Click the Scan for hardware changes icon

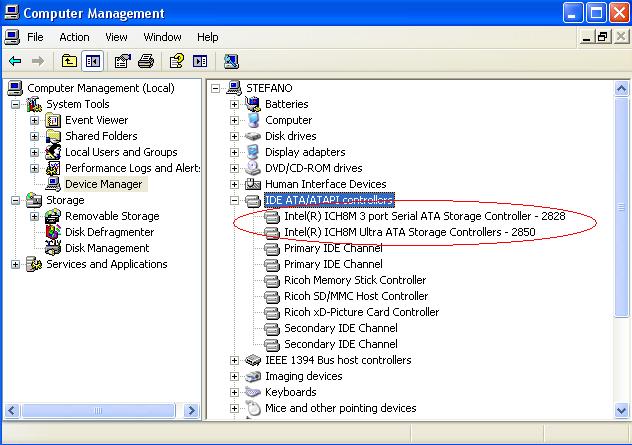click(x=231, y=61)
